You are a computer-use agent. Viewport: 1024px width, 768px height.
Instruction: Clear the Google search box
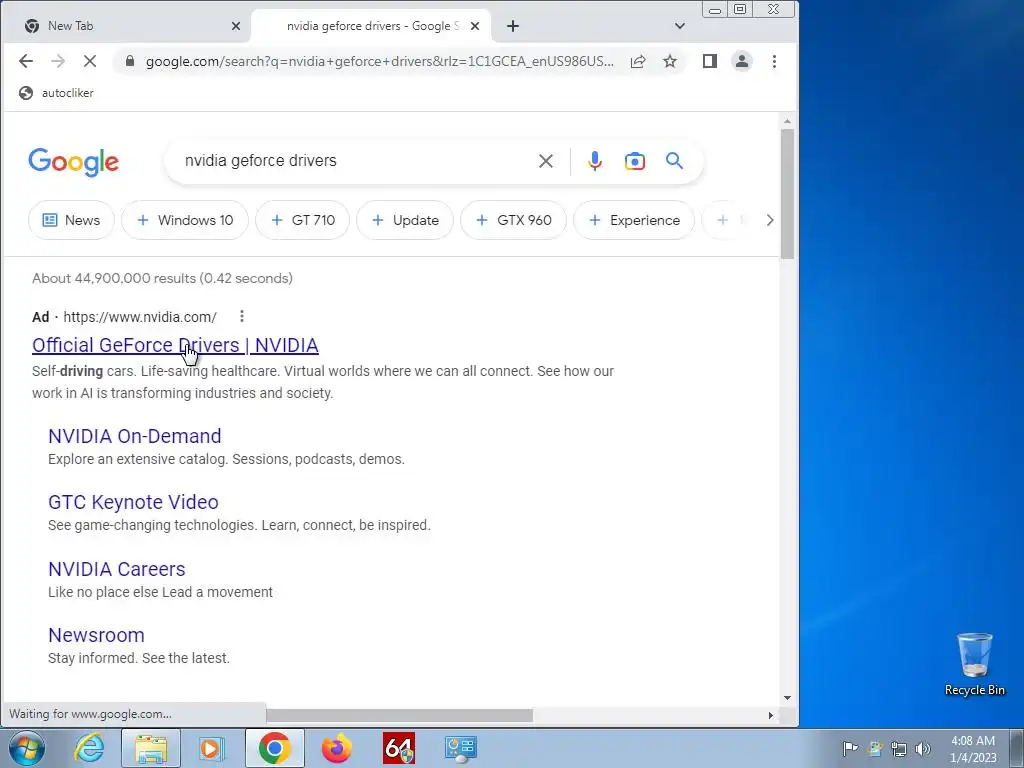point(546,161)
